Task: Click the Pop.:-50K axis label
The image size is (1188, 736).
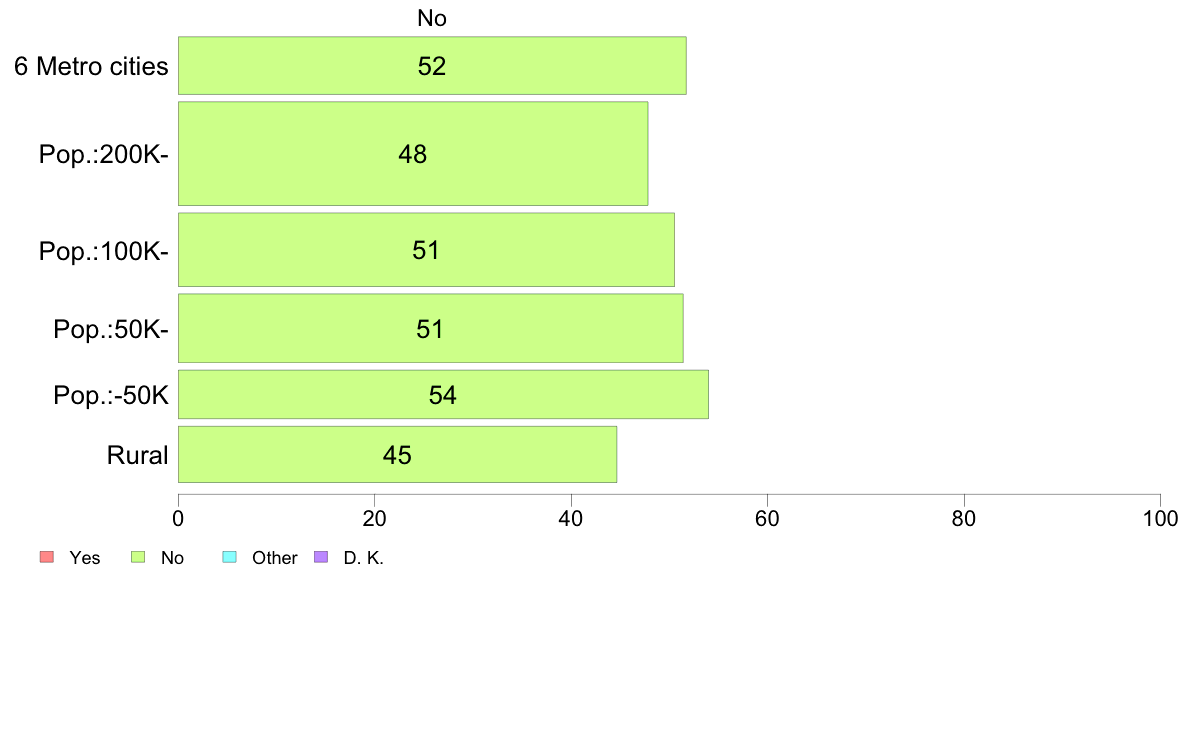Action: tap(111, 395)
